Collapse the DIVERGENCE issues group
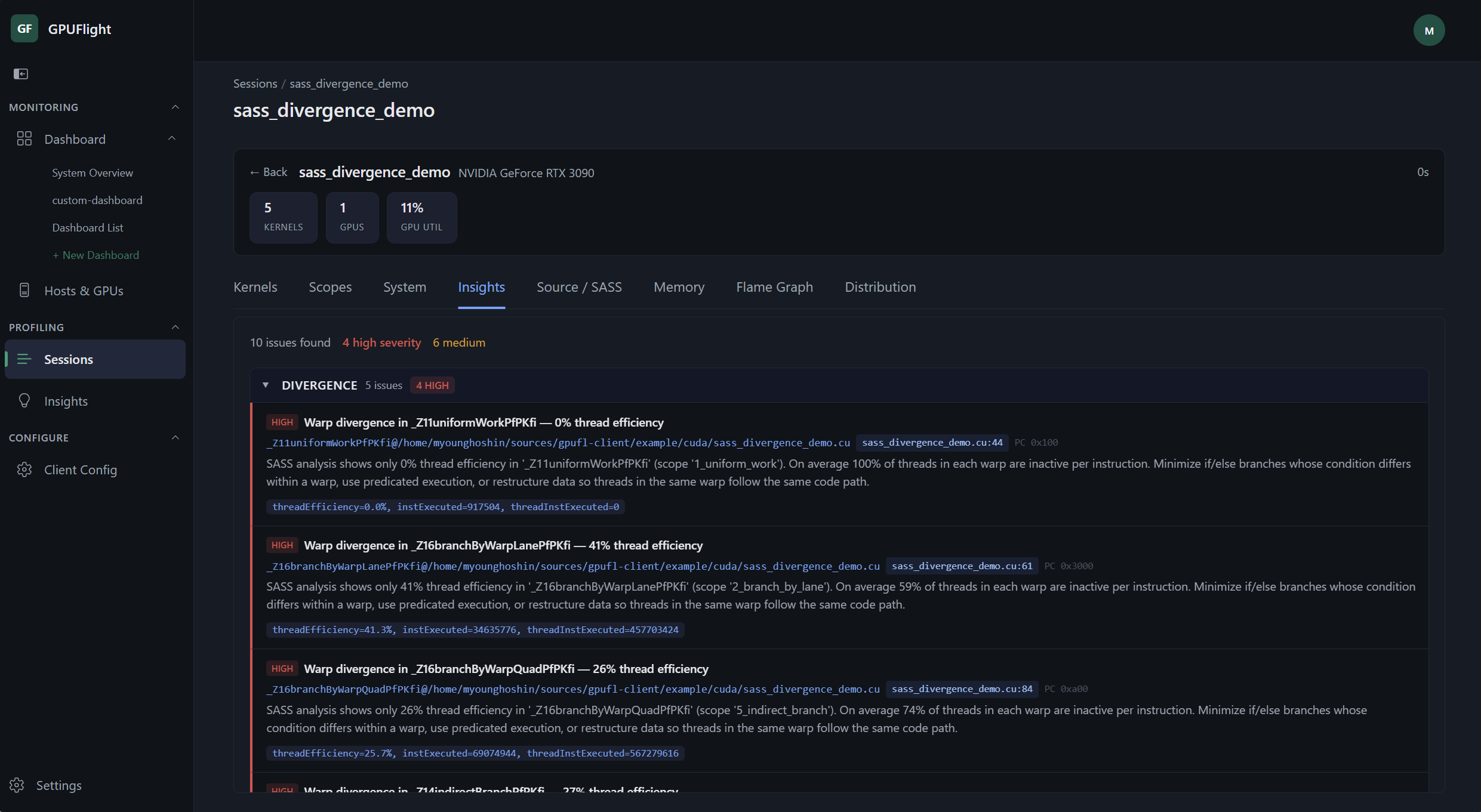 click(x=266, y=385)
